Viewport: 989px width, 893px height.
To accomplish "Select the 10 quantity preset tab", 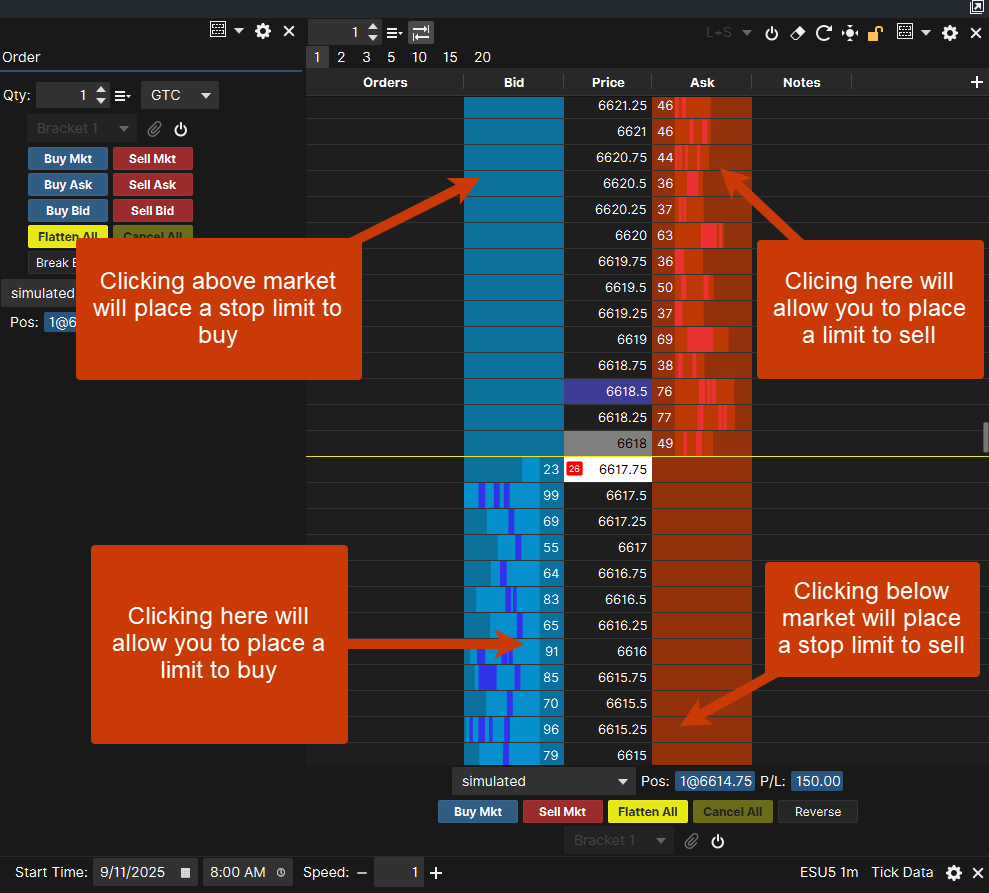I will (x=419, y=57).
